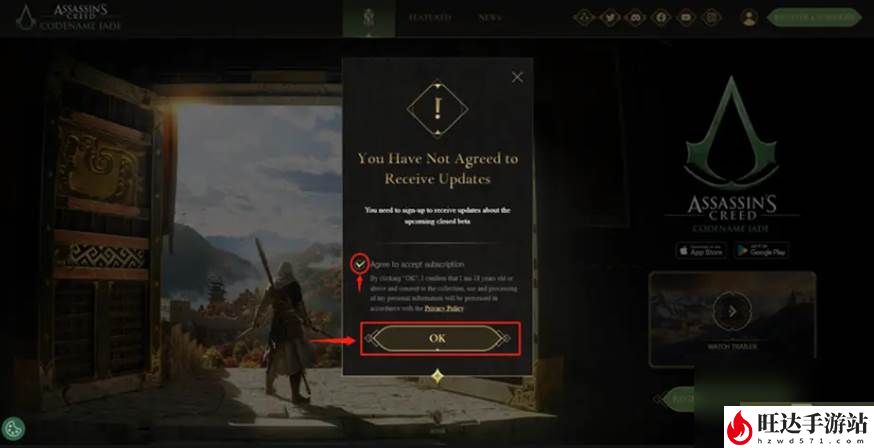The height and width of the screenshot is (448, 874).
Task: Play the Watch Trailer video
Action: pos(732,311)
